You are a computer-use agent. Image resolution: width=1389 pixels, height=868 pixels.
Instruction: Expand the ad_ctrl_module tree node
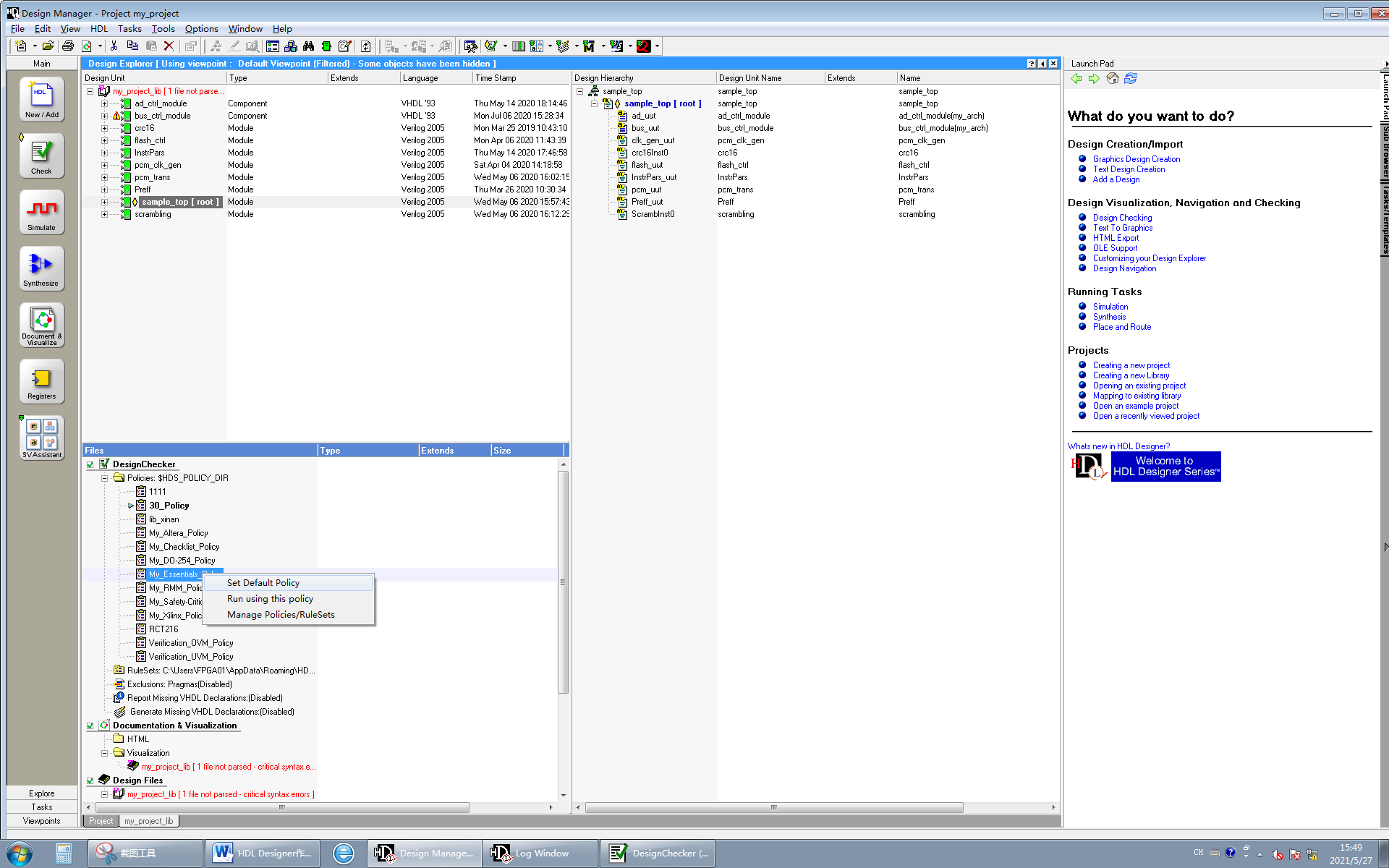[x=104, y=103]
